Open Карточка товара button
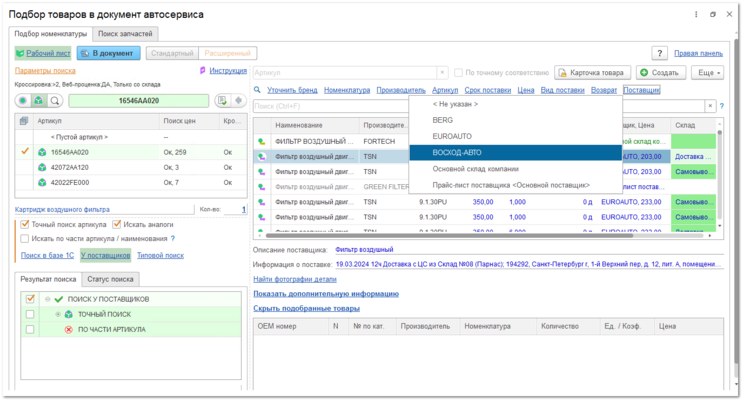743x401 pixels. [592, 73]
